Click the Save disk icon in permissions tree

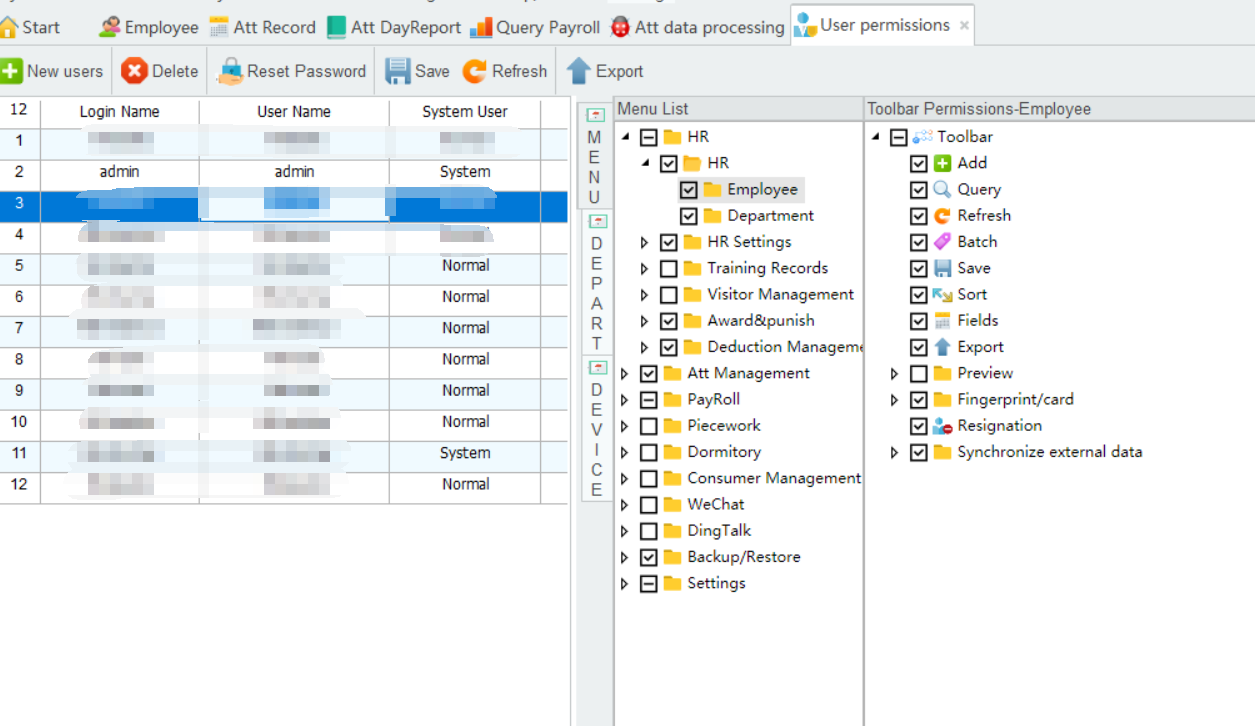click(x=942, y=268)
